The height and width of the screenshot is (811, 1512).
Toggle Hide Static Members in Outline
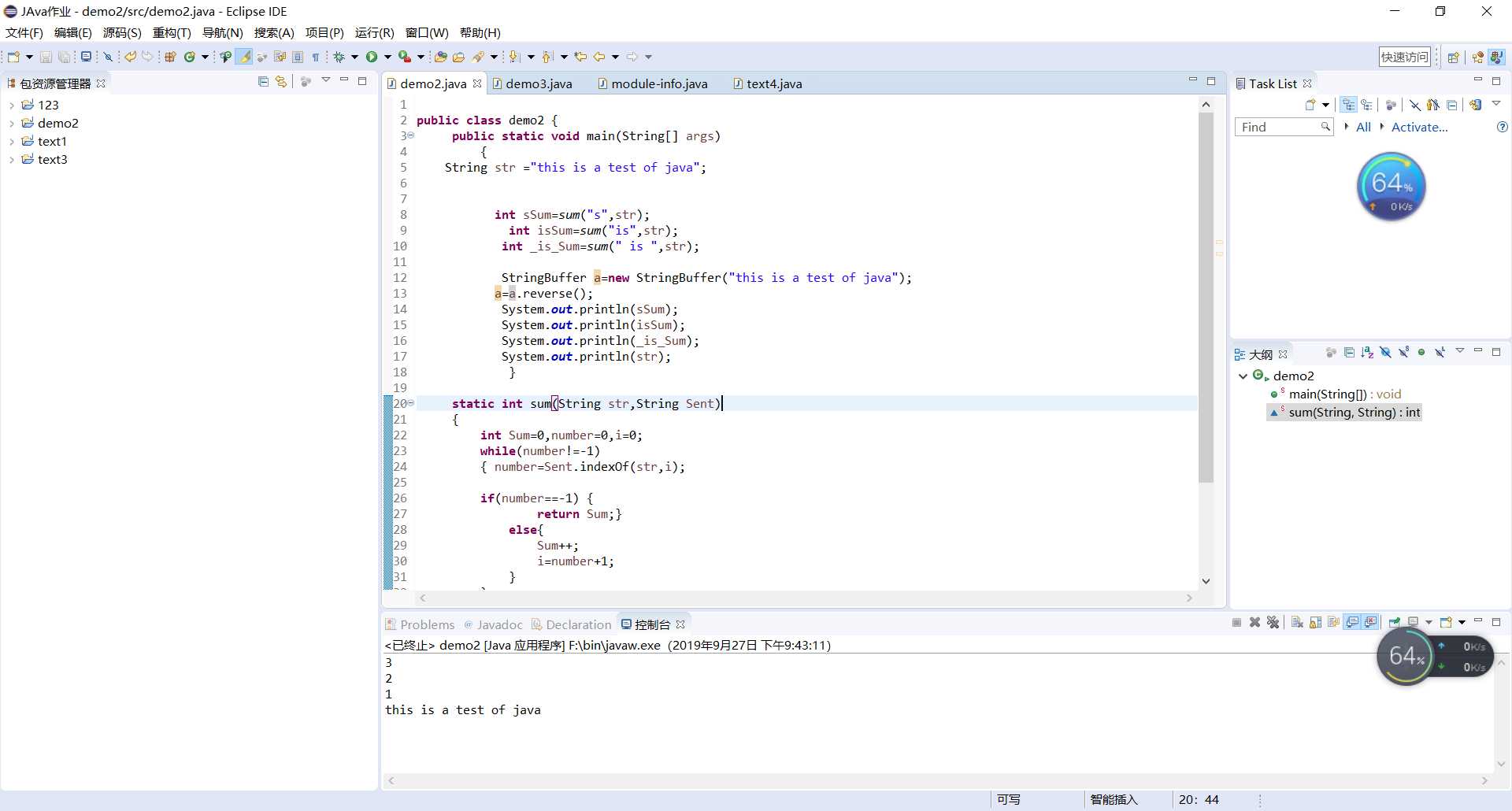pos(1403,353)
